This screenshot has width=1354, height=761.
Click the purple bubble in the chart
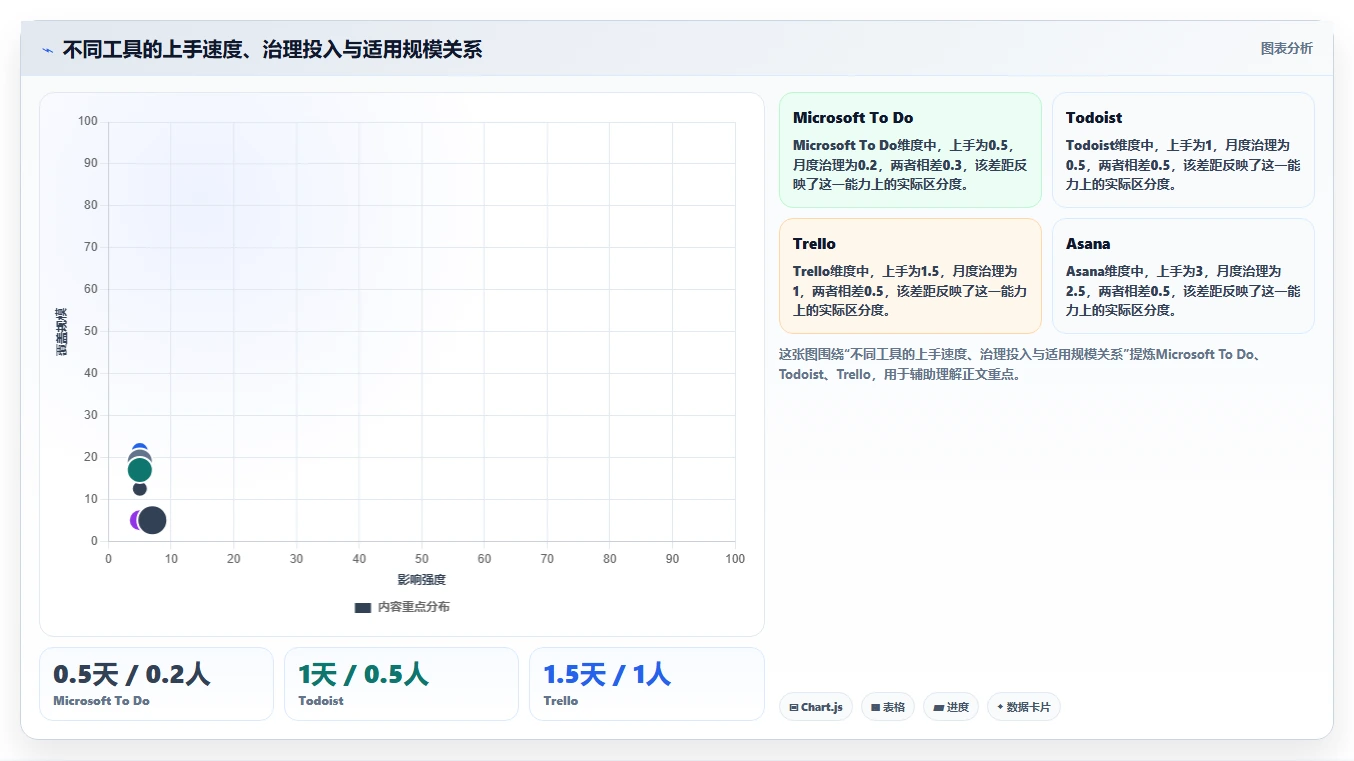coord(135,520)
